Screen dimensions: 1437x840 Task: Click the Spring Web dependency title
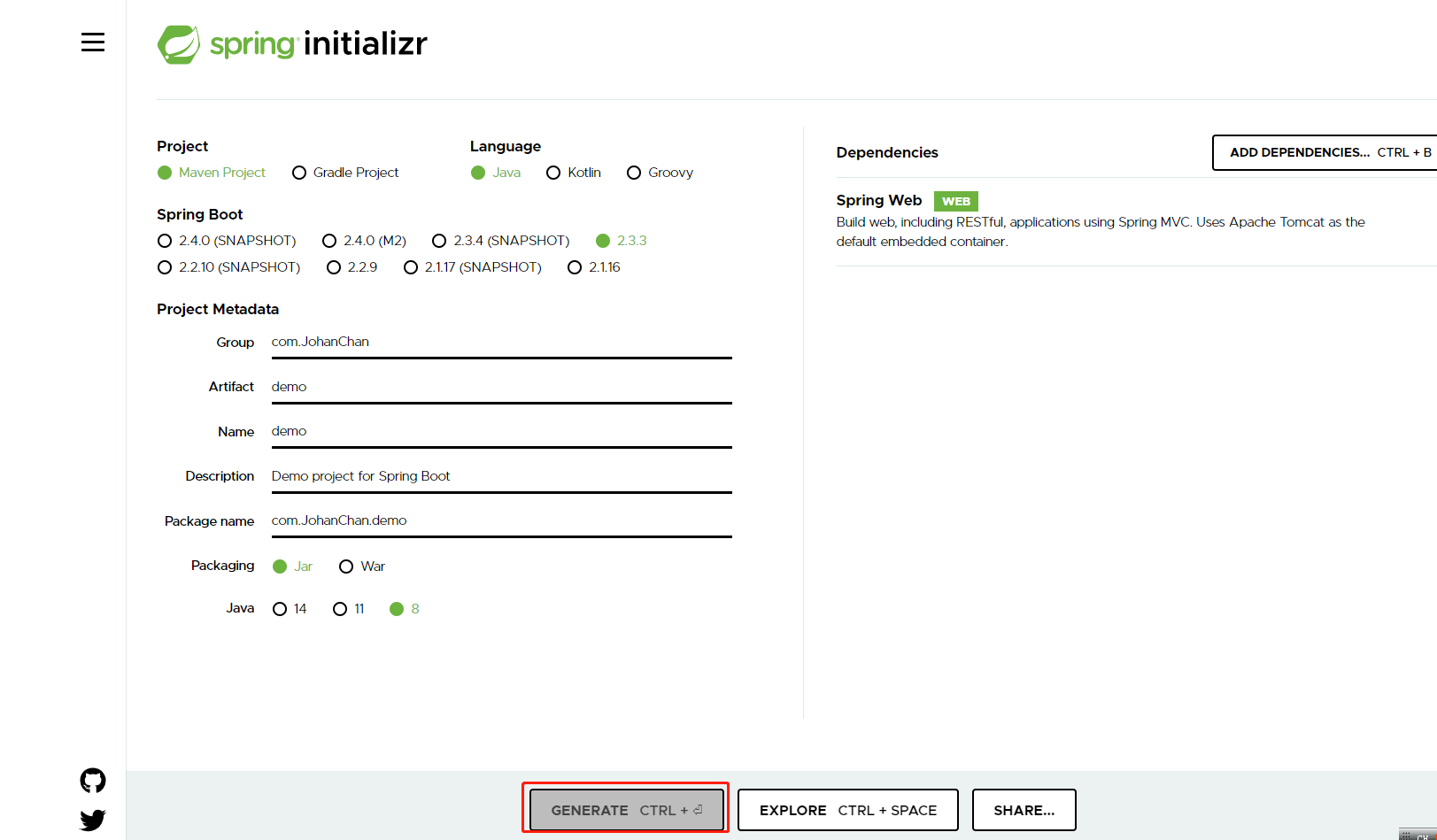[x=879, y=200]
